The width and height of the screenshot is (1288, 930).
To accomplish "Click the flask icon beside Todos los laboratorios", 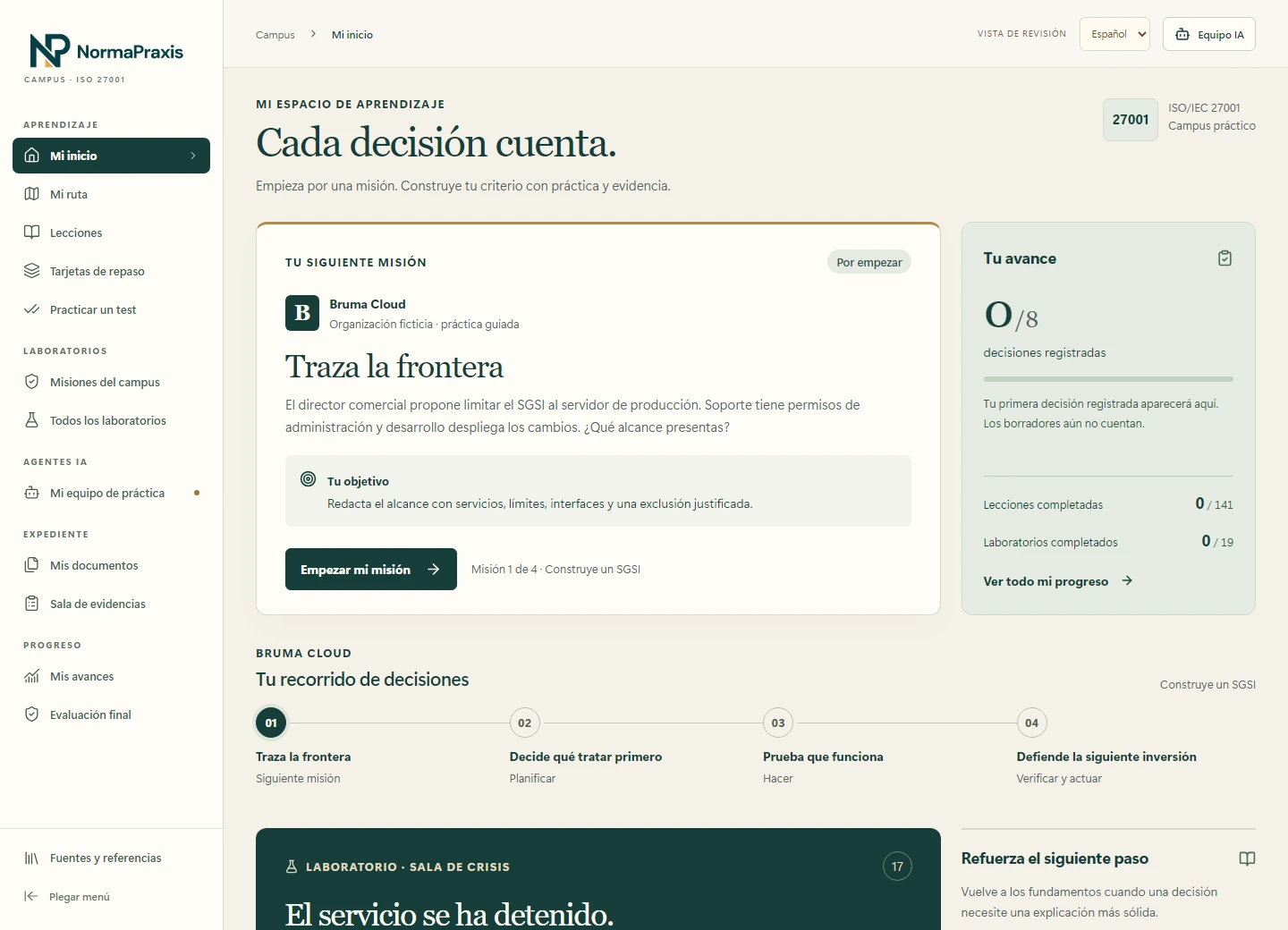I will (x=32, y=420).
